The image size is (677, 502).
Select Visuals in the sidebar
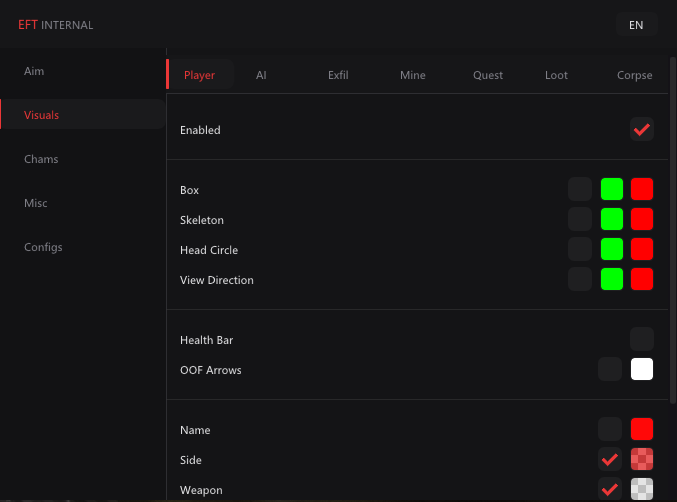click(82, 114)
